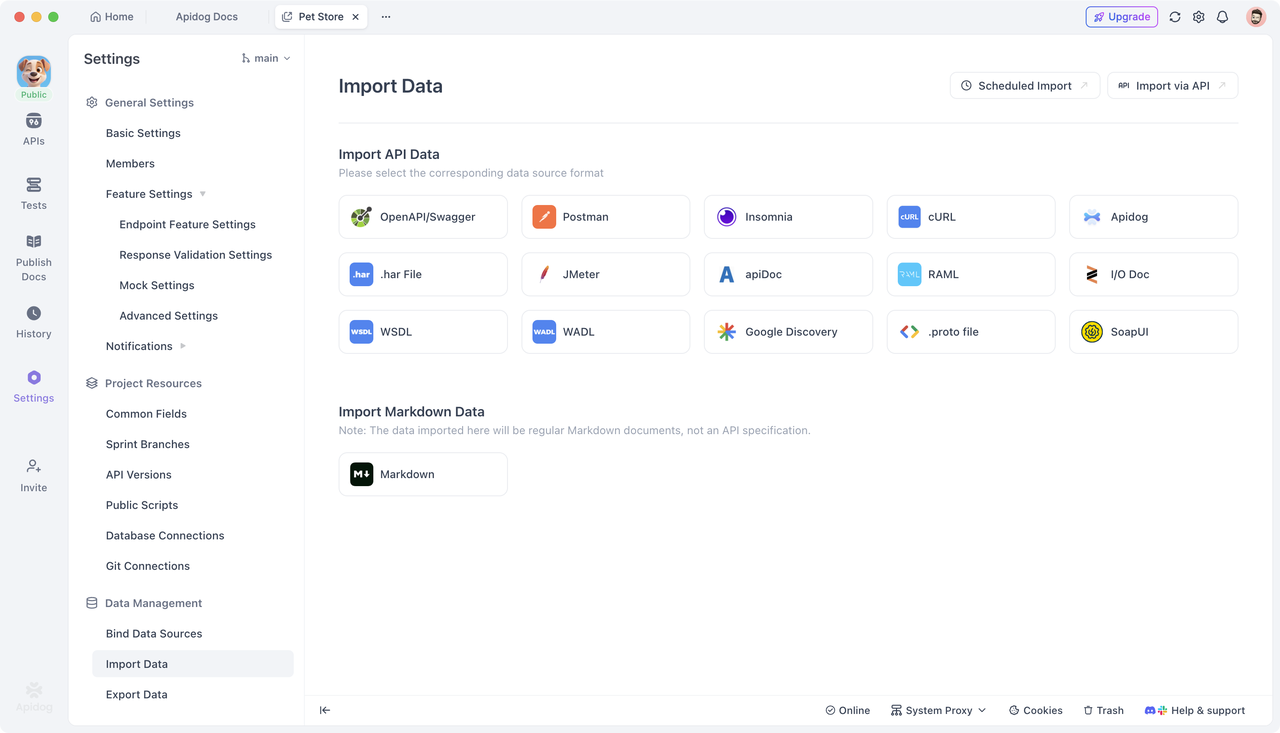Select APIs in the left sidebar

click(33, 129)
